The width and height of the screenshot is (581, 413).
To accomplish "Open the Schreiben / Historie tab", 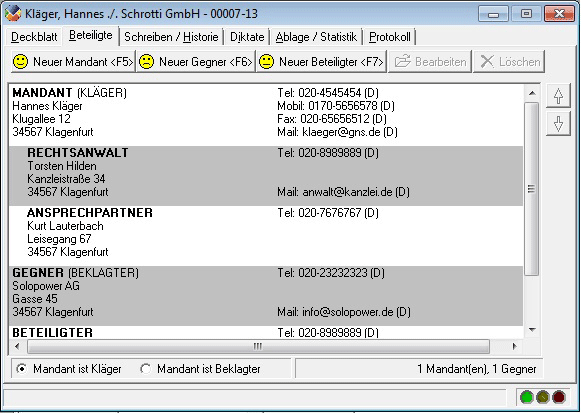I will tap(171, 37).
